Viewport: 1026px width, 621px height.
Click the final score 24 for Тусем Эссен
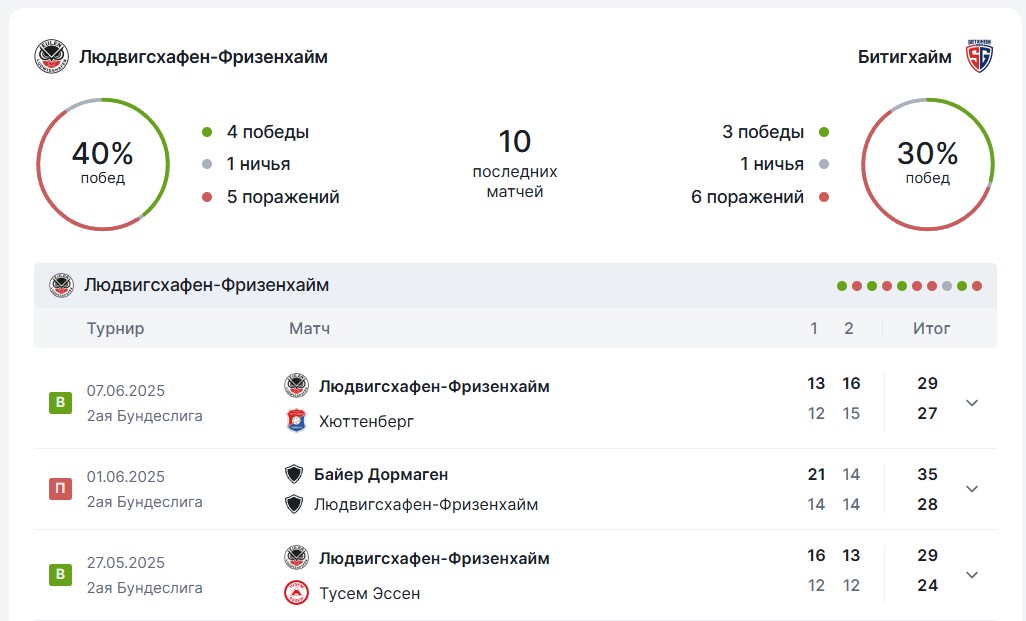pyautogui.click(x=927, y=586)
